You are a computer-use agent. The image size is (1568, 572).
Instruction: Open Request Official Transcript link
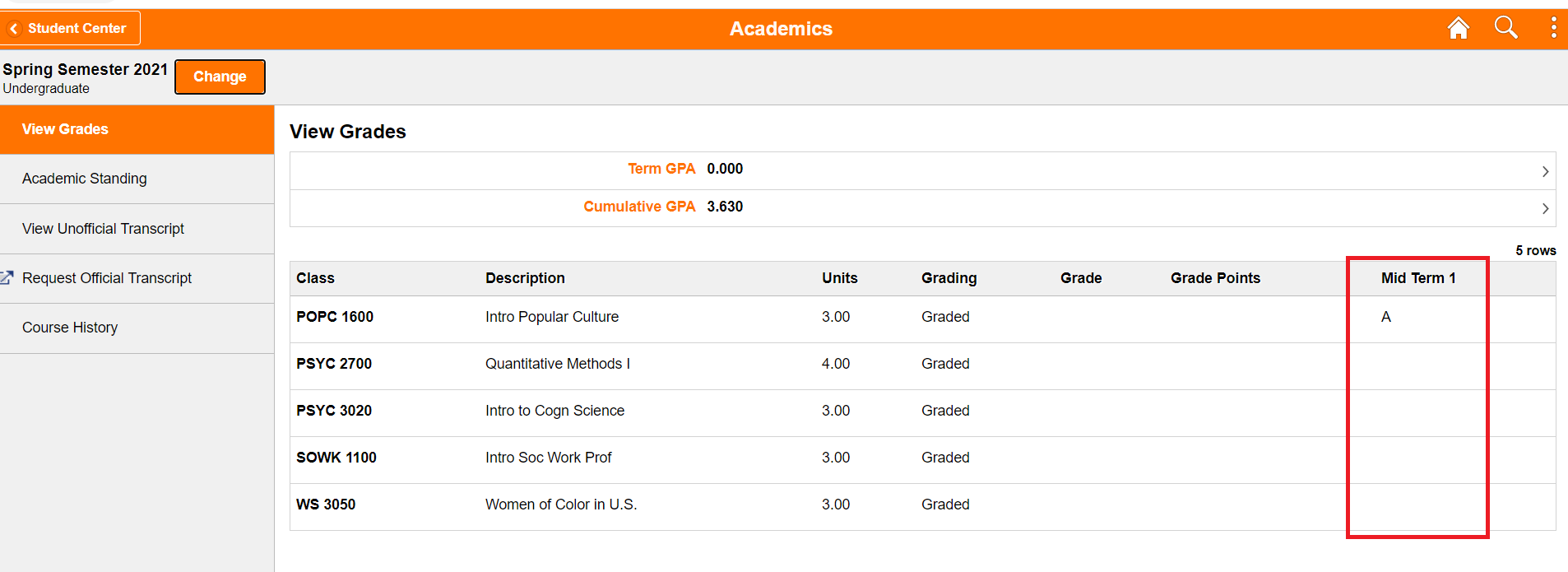point(107,278)
